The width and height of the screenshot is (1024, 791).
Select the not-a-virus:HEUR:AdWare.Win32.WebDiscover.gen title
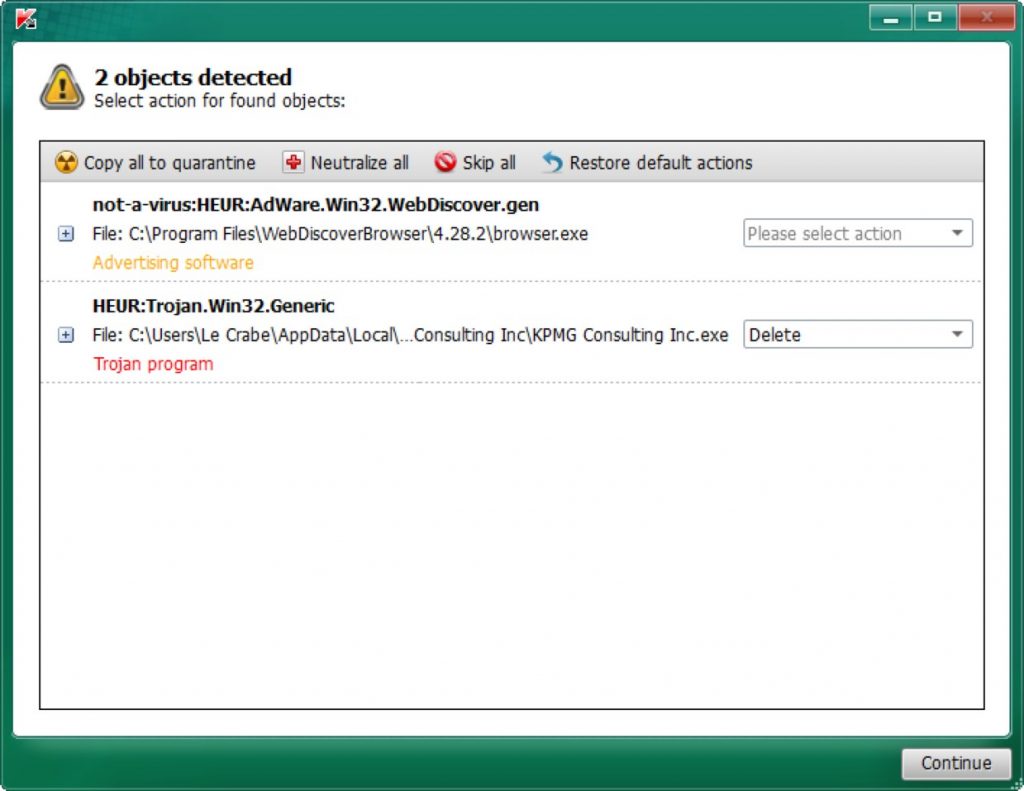[315, 204]
